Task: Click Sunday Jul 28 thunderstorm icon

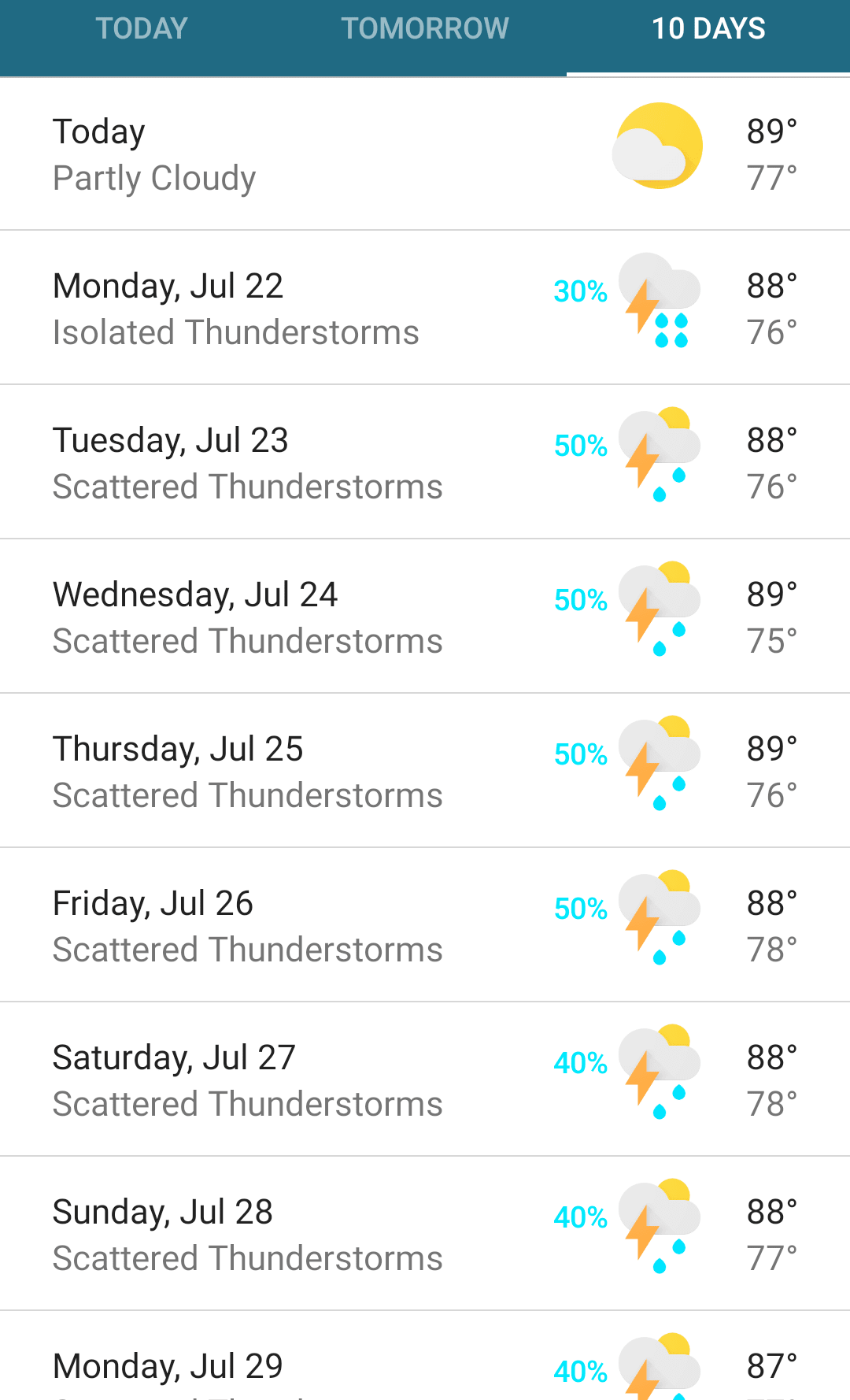Action: (x=659, y=1227)
